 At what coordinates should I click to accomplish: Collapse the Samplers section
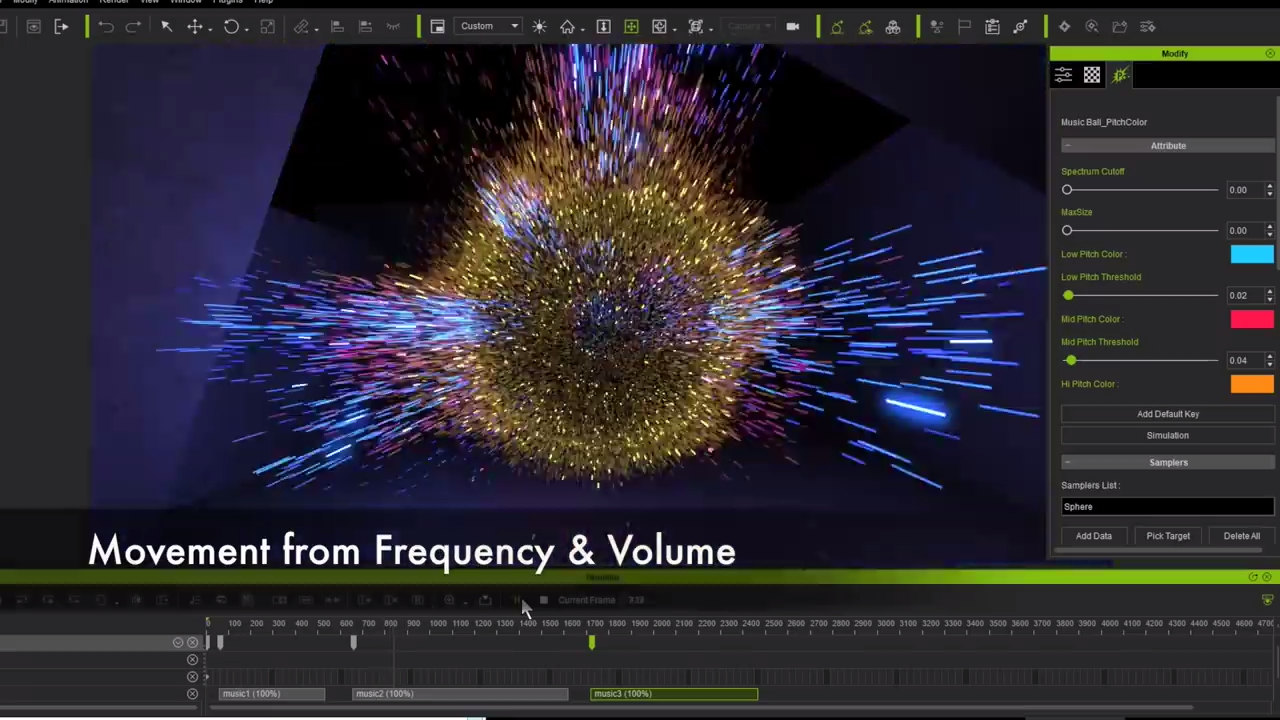pos(1067,463)
